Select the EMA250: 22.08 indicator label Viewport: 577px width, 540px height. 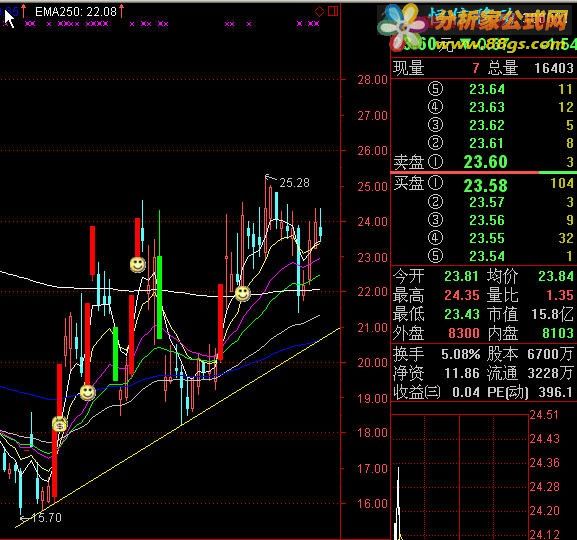click(76, 12)
